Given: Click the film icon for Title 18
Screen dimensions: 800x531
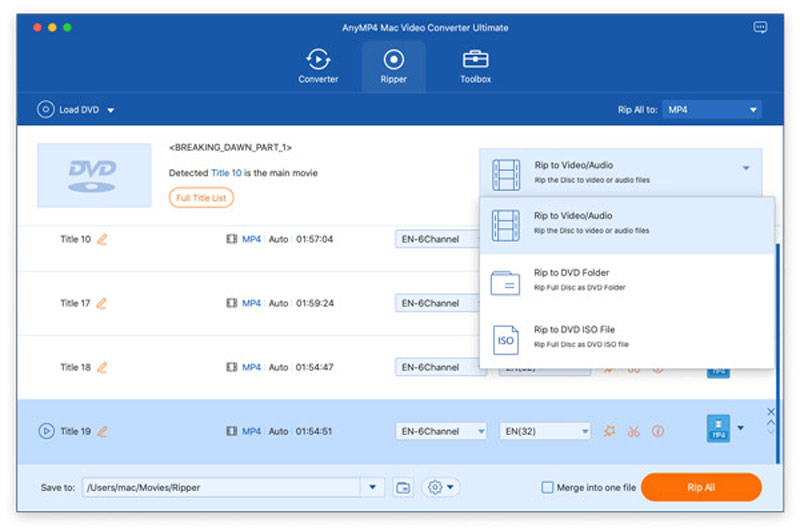Looking at the screenshot, I should click(232, 367).
